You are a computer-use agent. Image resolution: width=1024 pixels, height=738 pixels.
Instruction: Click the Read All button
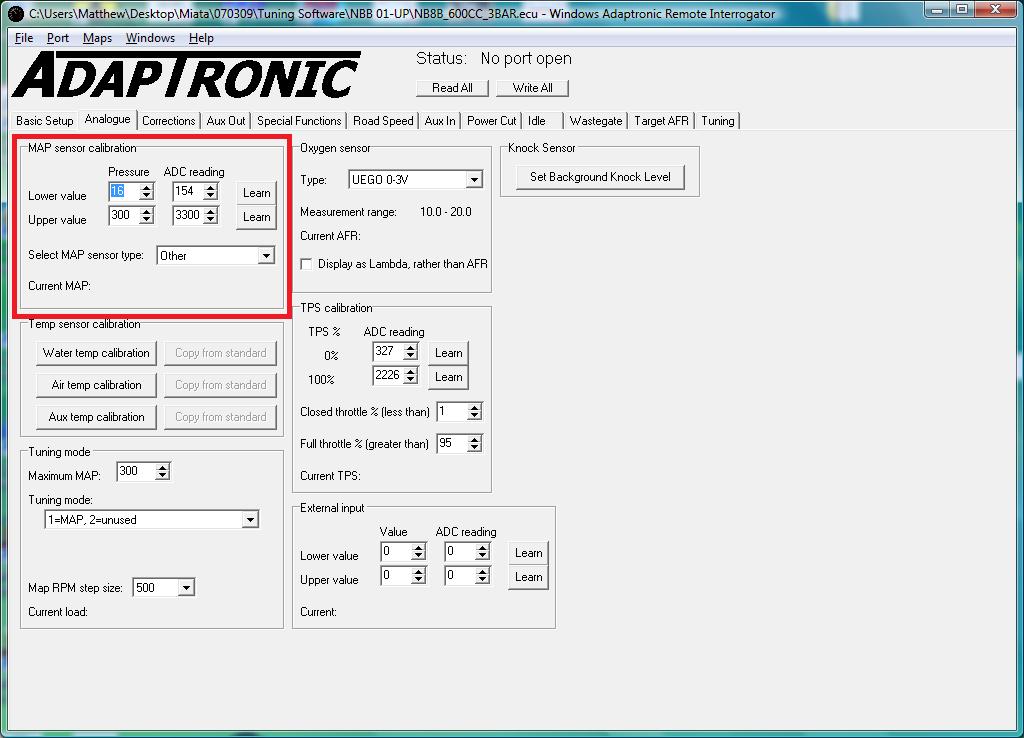(x=453, y=88)
